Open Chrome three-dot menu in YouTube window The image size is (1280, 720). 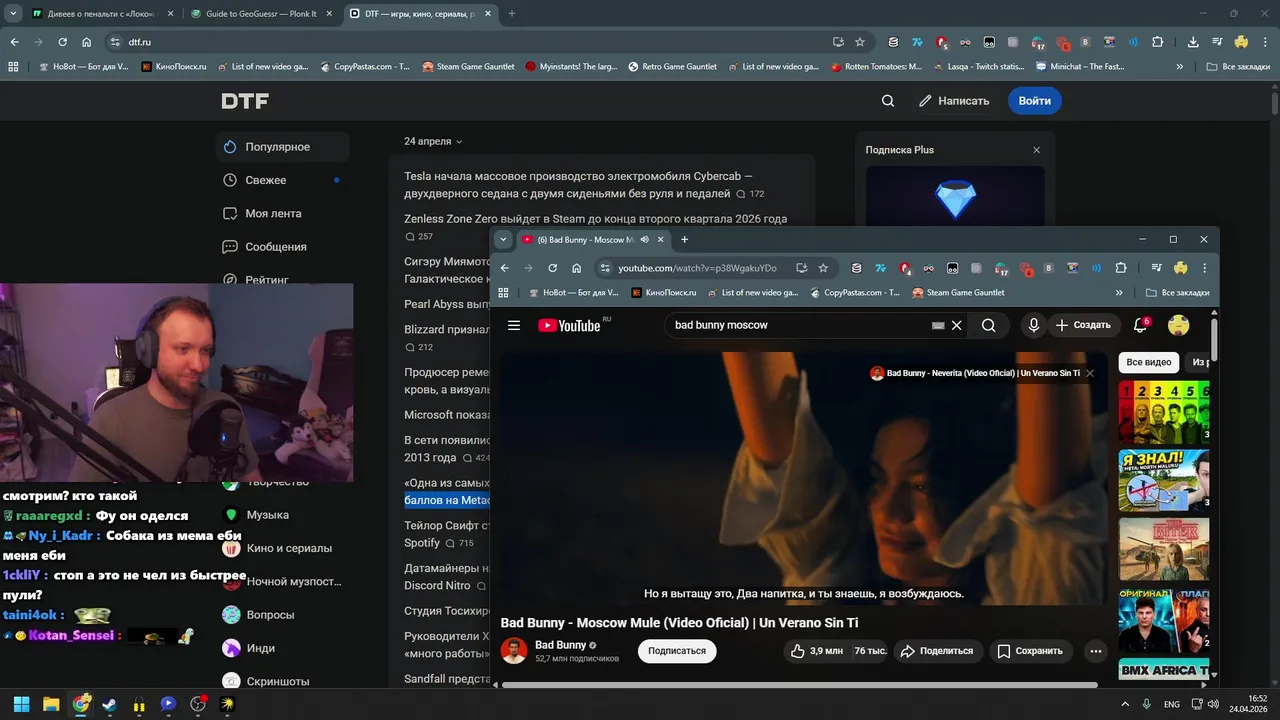(1205, 268)
